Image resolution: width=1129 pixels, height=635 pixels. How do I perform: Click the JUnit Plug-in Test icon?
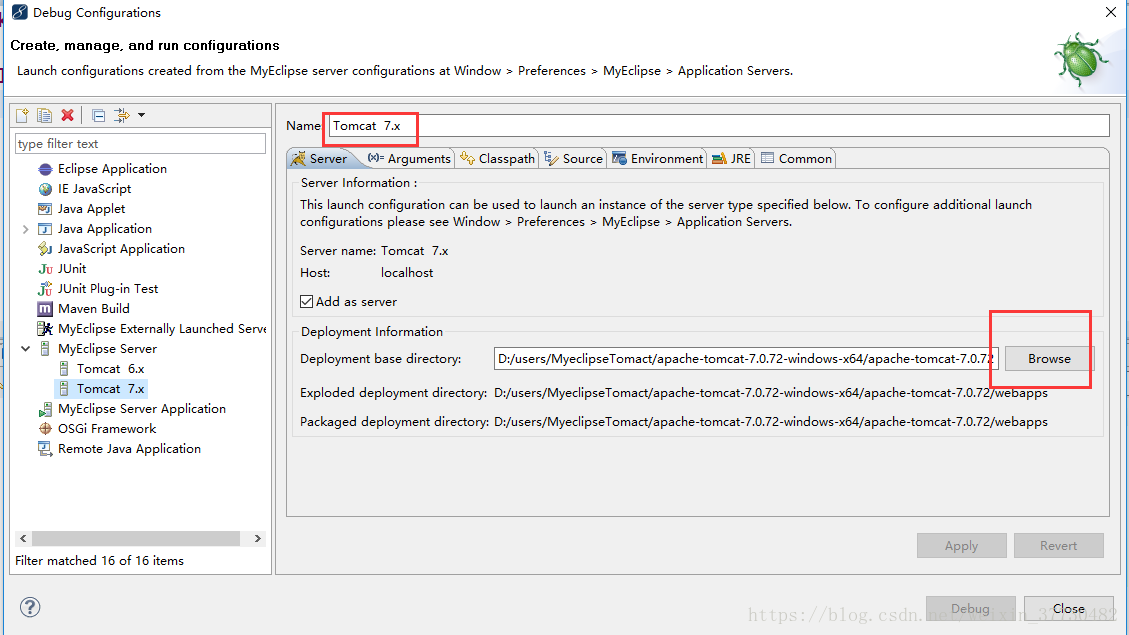point(45,289)
